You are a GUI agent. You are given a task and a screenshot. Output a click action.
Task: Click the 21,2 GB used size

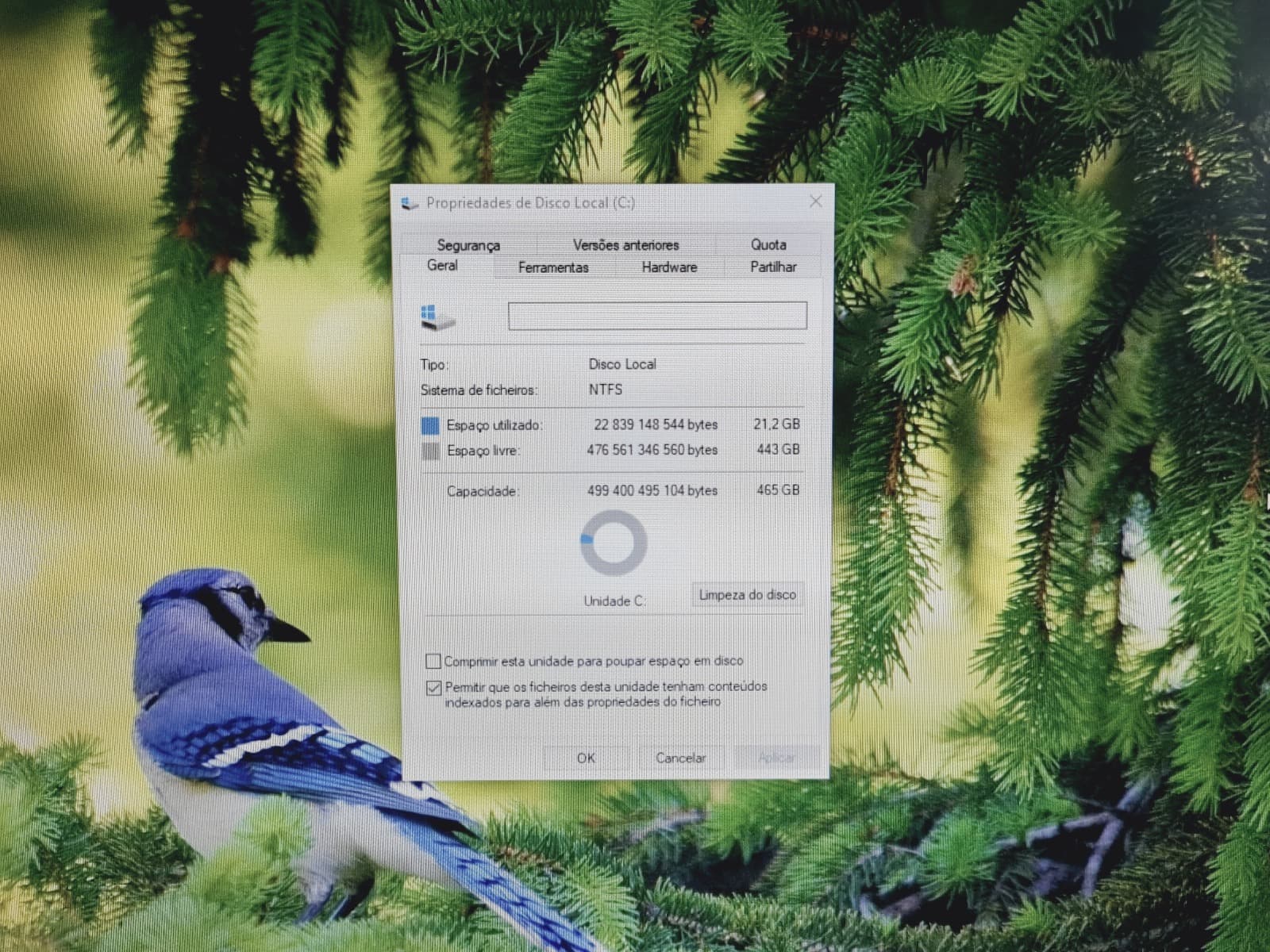point(776,424)
